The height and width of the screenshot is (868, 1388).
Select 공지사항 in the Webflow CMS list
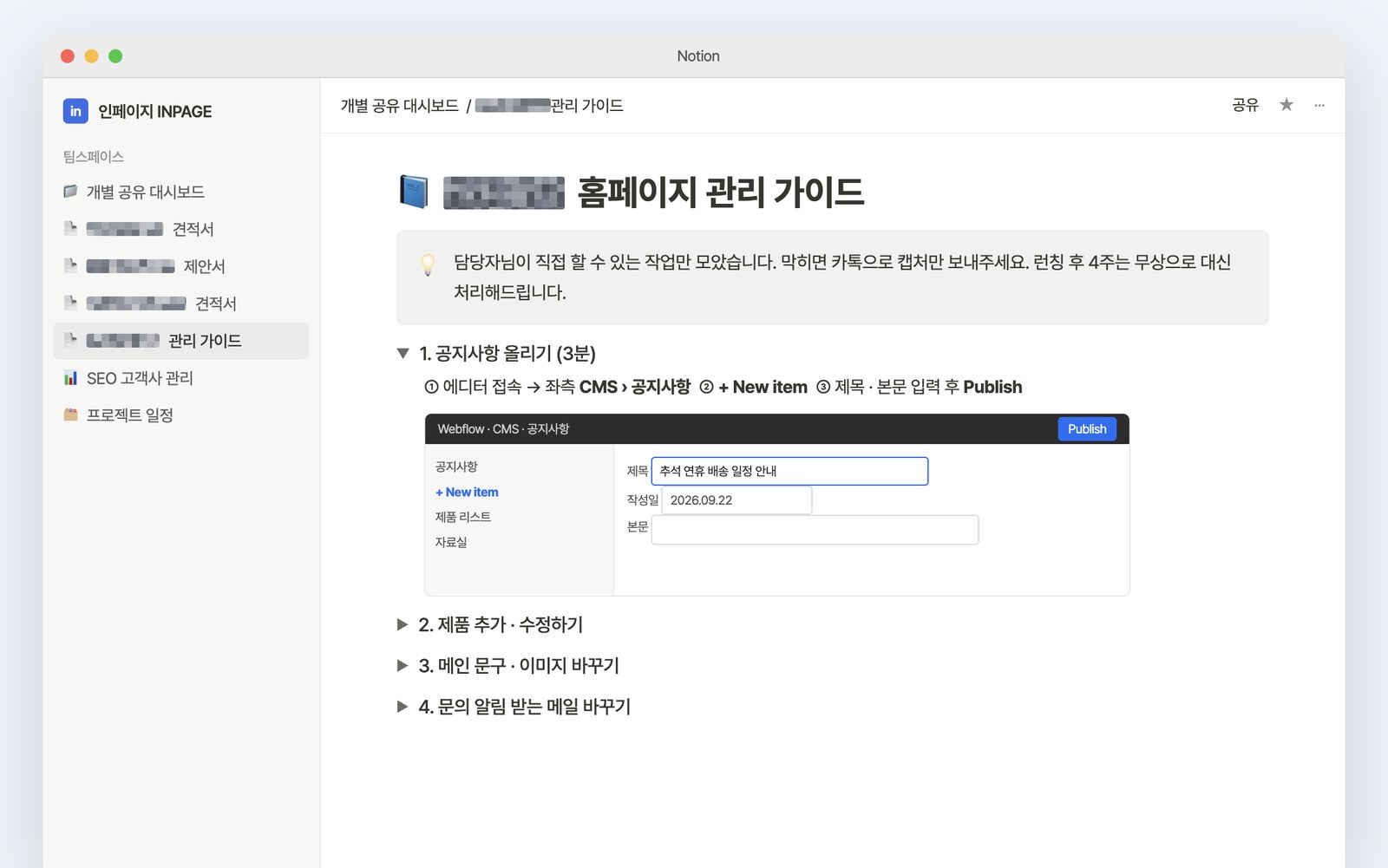click(x=456, y=467)
